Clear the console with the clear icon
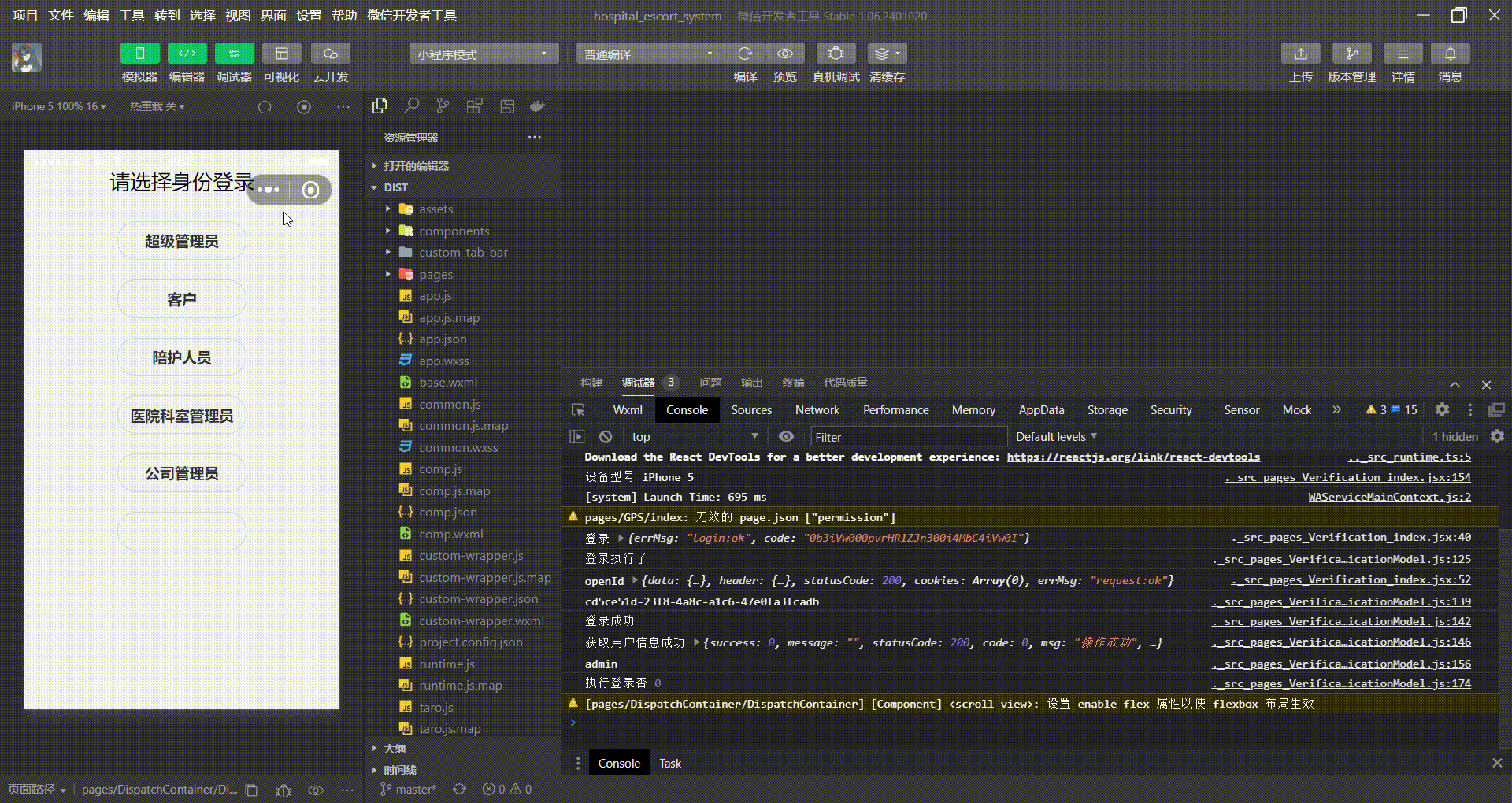1512x803 pixels. click(606, 436)
